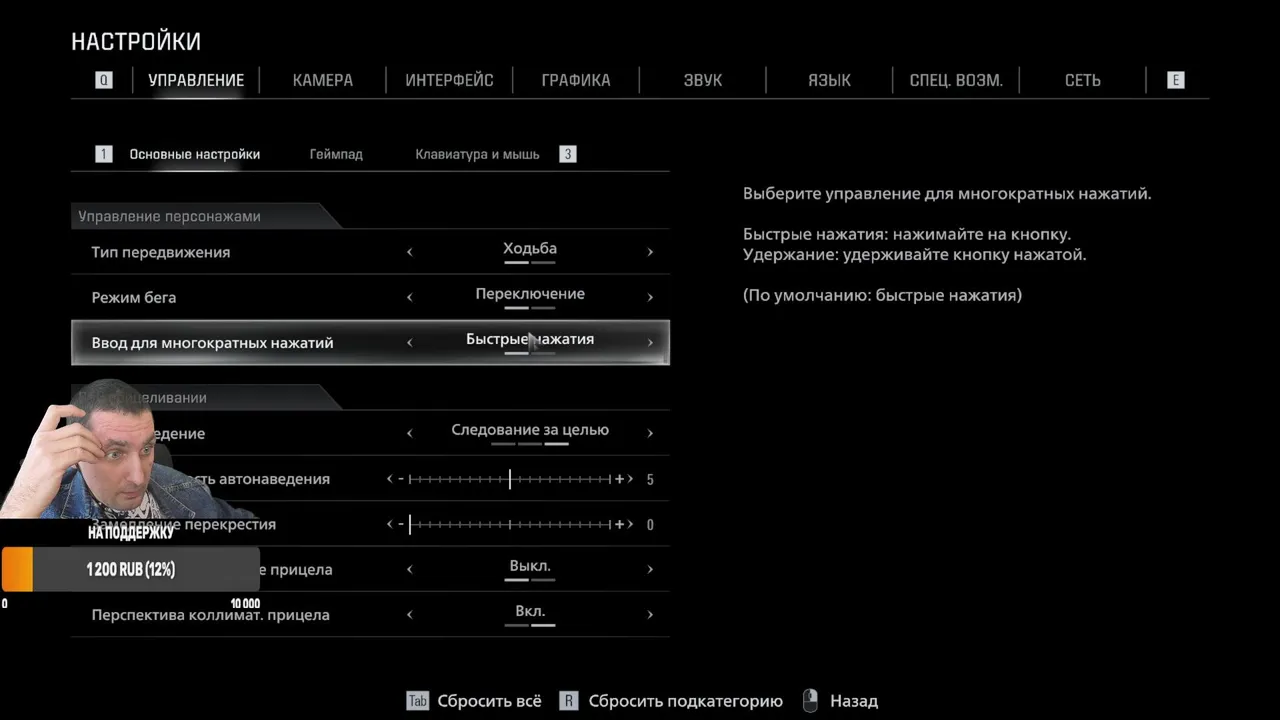Open the СПЕЦ. ВОЗМ. tab

(x=956, y=80)
